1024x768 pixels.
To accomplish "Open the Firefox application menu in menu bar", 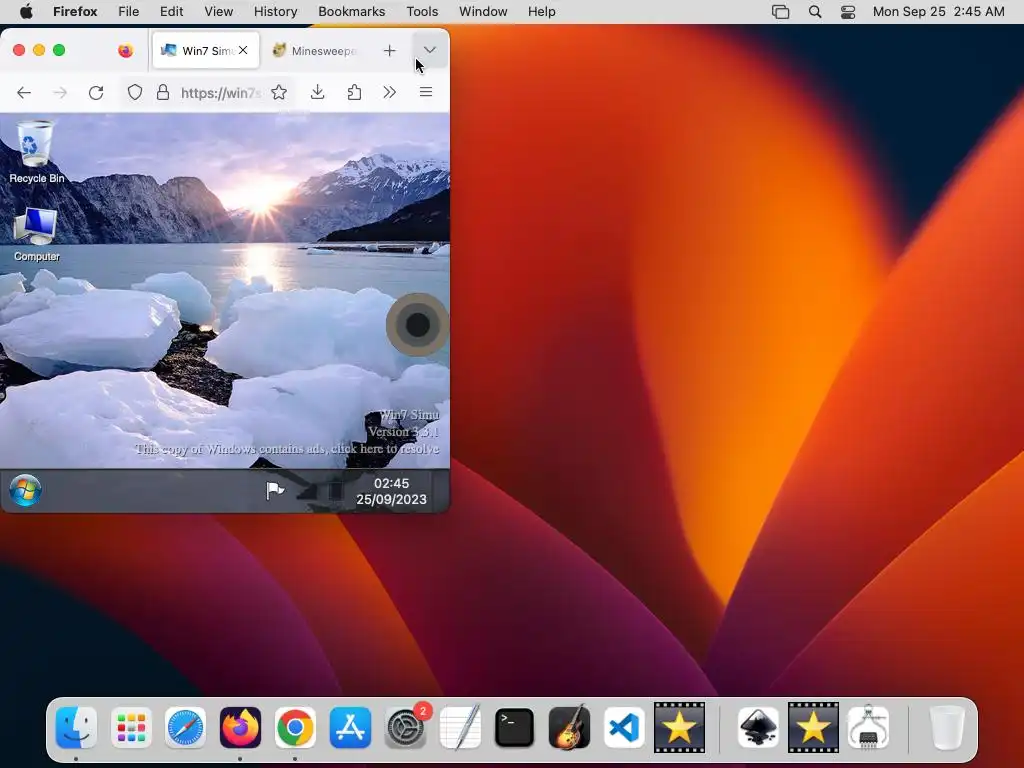I will pyautogui.click(x=75, y=12).
